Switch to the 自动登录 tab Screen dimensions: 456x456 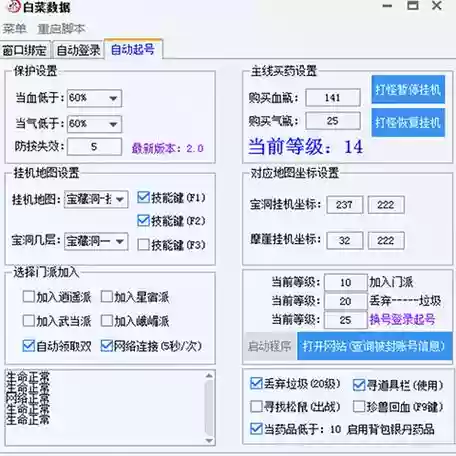click(x=78, y=50)
